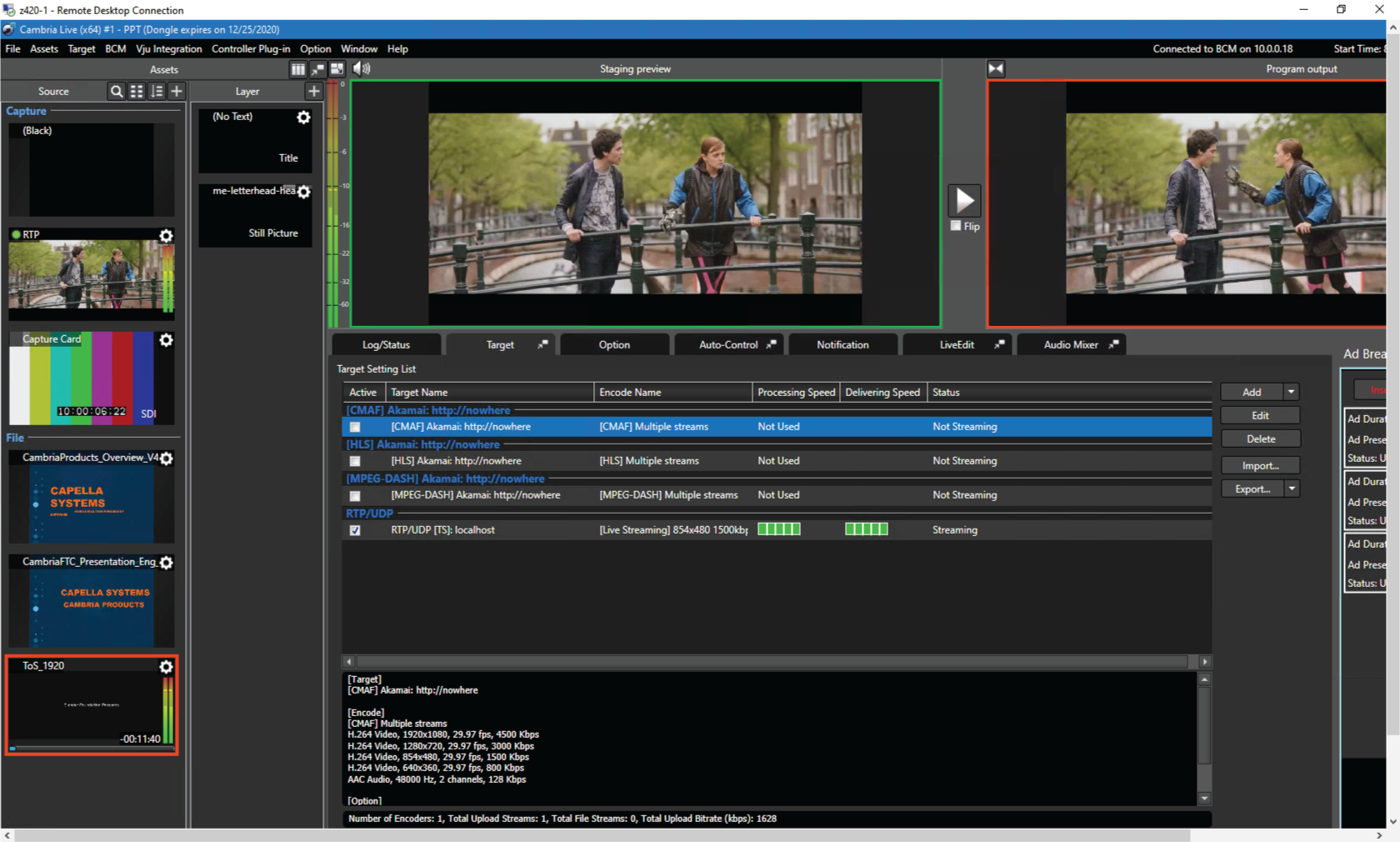Open the Help menu

[397, 48]
